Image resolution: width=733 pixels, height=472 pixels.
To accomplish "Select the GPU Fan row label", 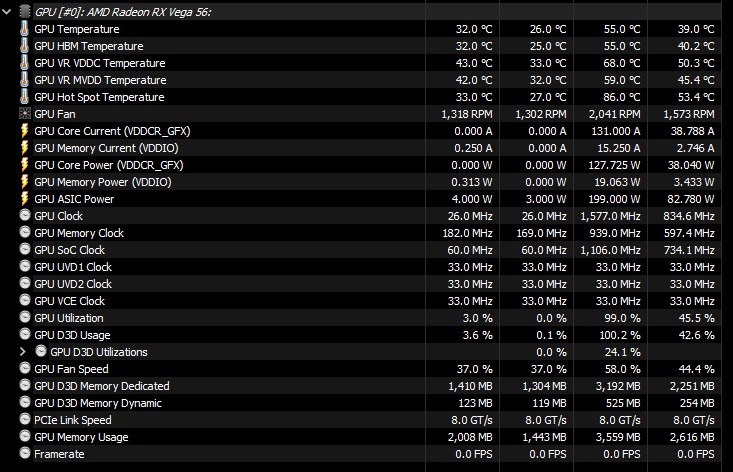I will pos(55,114).
